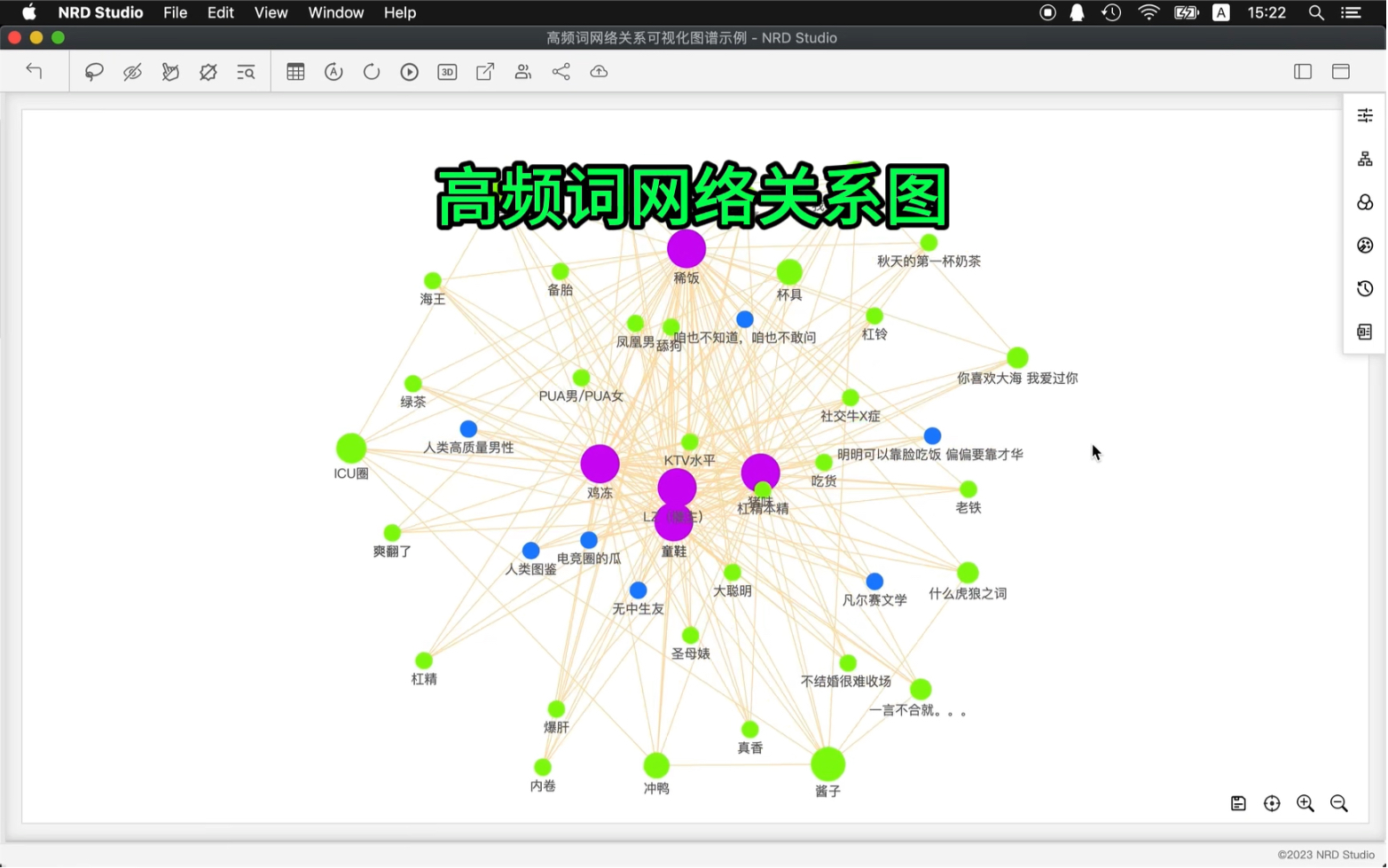
Task: Click the center target fit icon
Action: [1273, 804]
